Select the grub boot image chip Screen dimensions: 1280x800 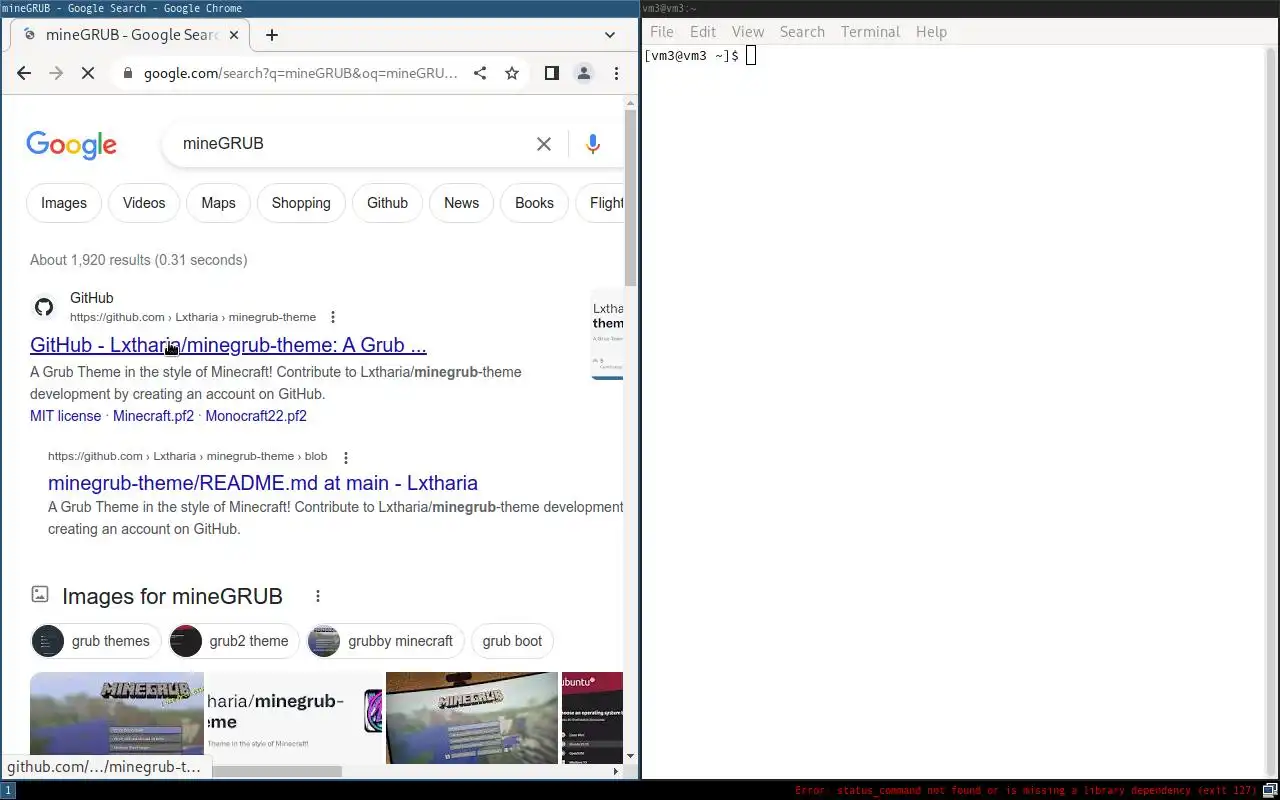pyautogui.click(x=512, y=641)
